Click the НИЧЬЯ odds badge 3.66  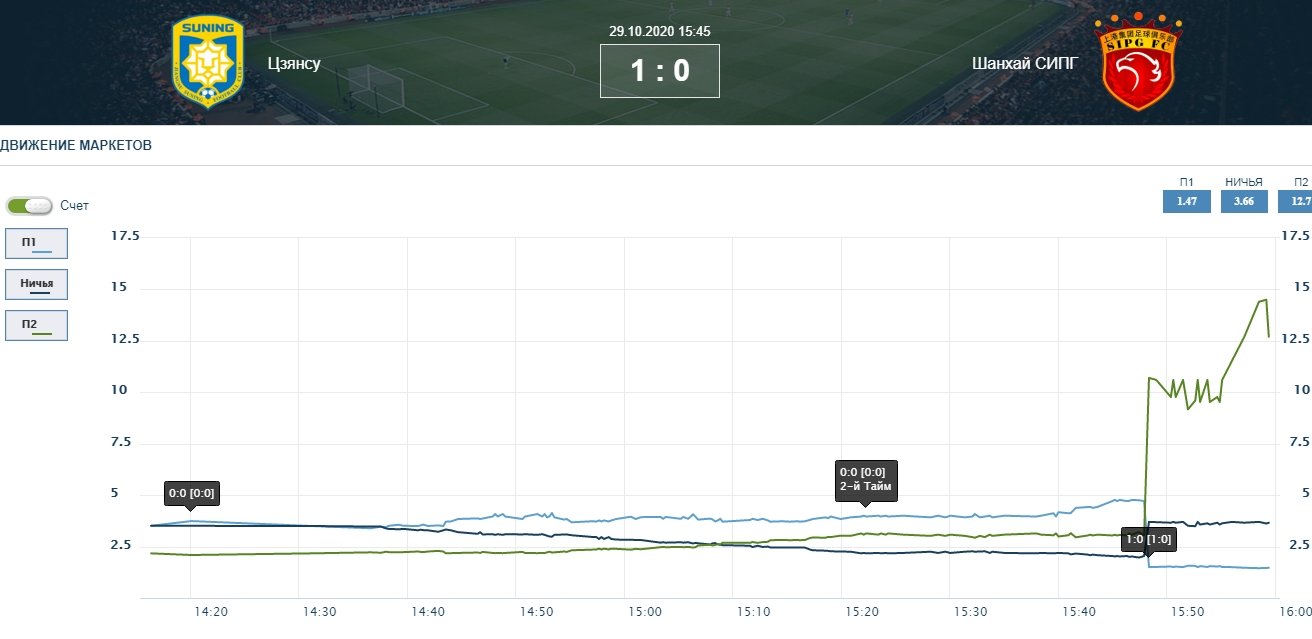1244,201
